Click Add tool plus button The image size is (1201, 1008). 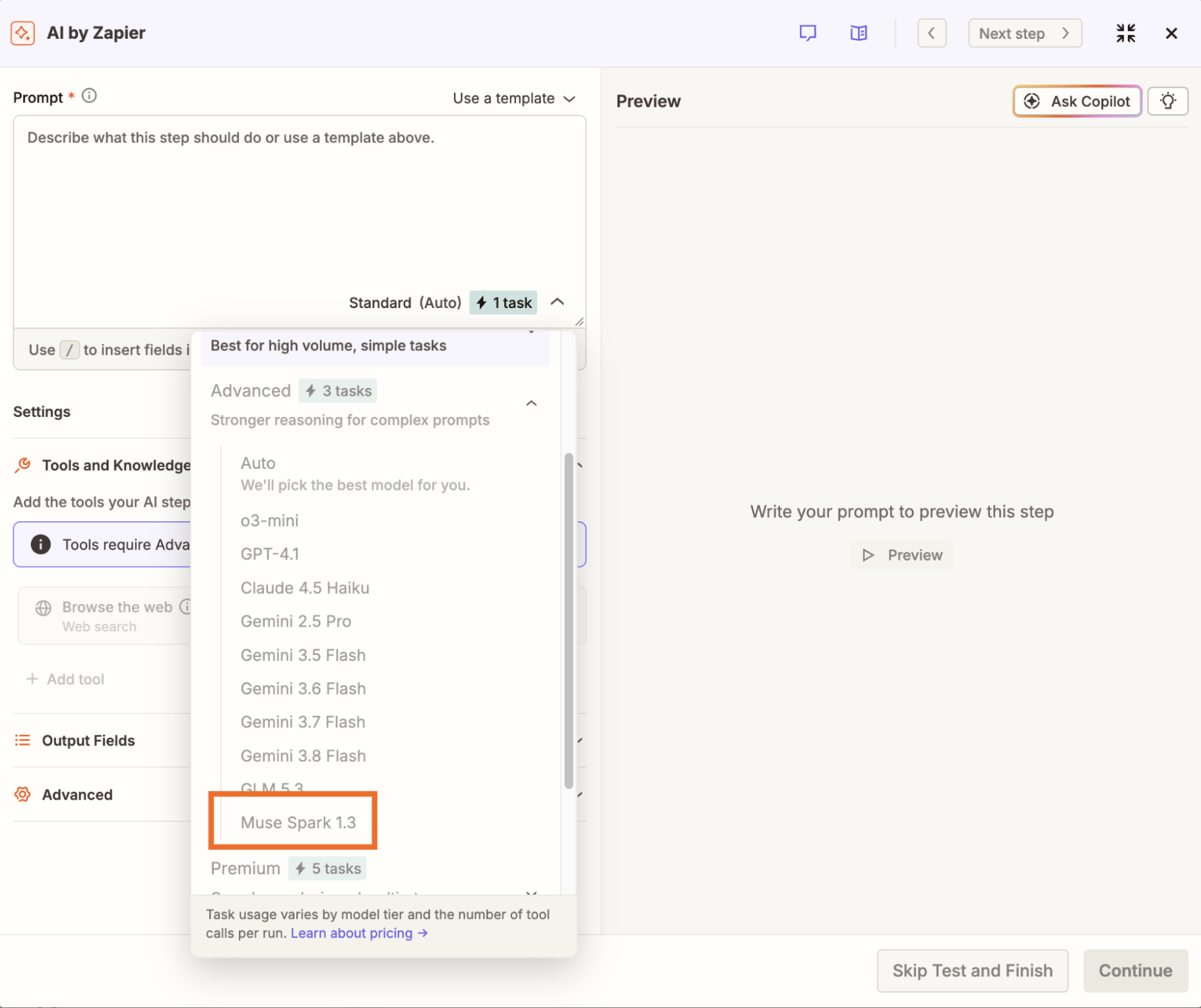point(65,679)
